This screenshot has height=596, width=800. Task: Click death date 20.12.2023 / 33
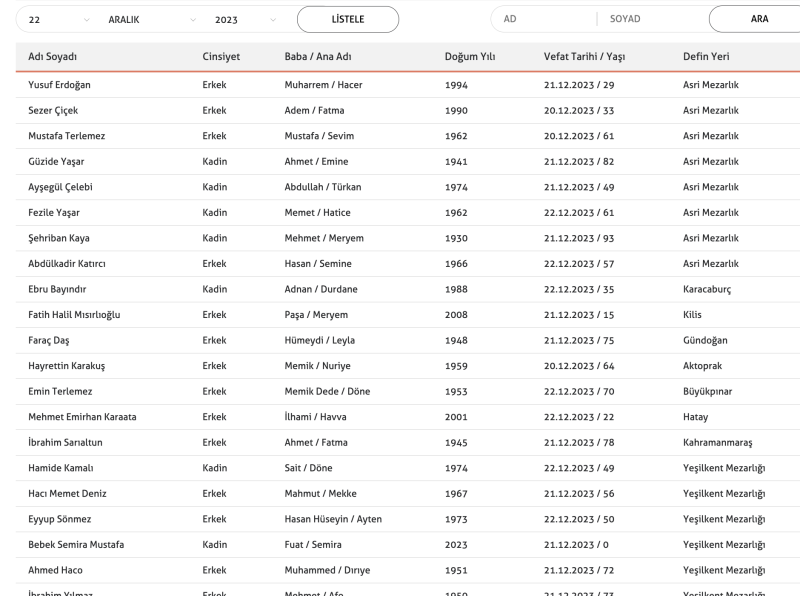[579, 111]
